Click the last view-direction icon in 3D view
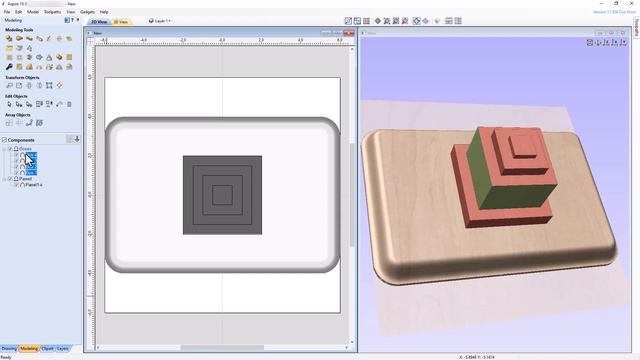 coord(623,42)
